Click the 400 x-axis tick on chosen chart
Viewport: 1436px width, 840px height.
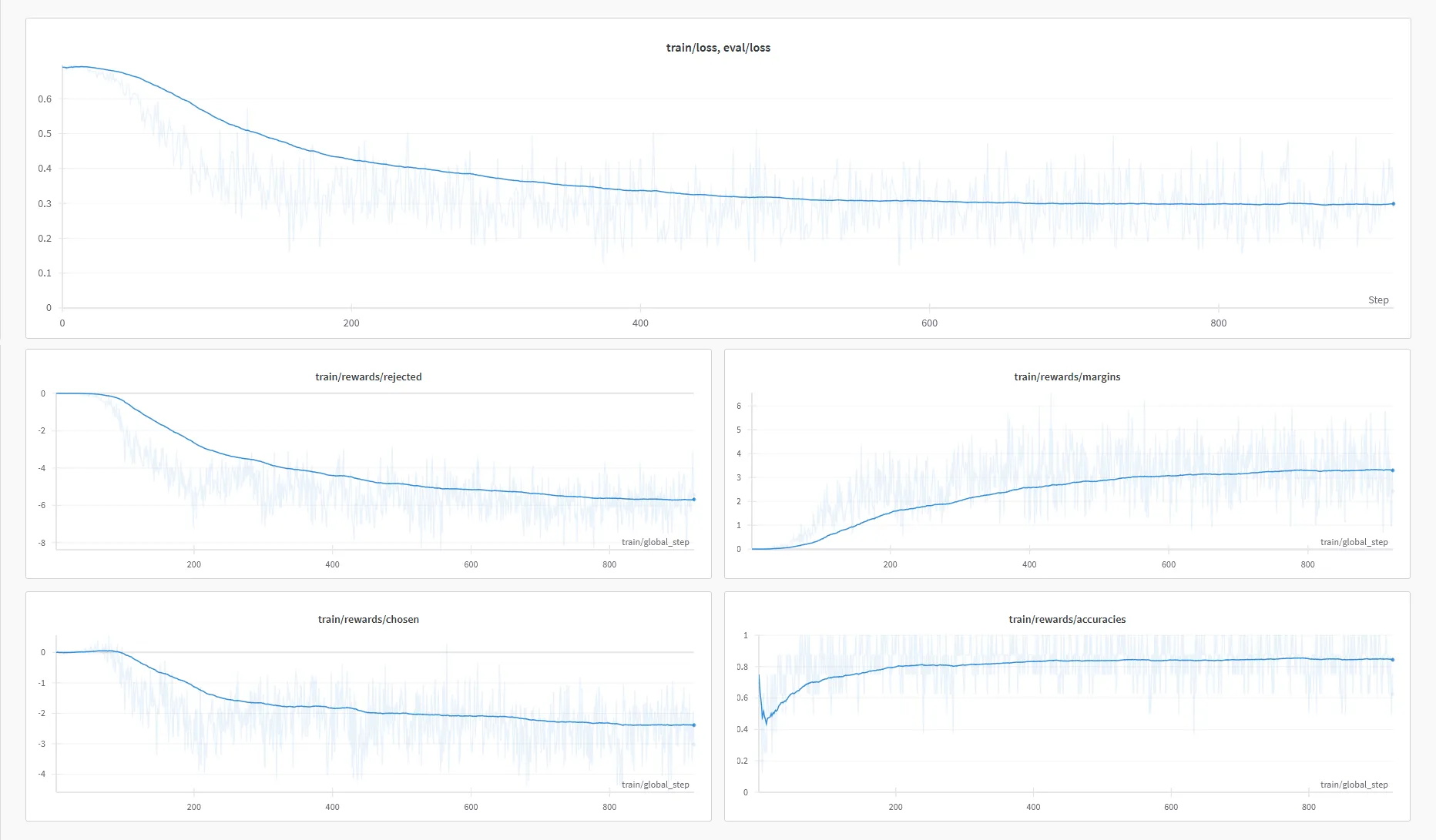(x=332, y=808)
